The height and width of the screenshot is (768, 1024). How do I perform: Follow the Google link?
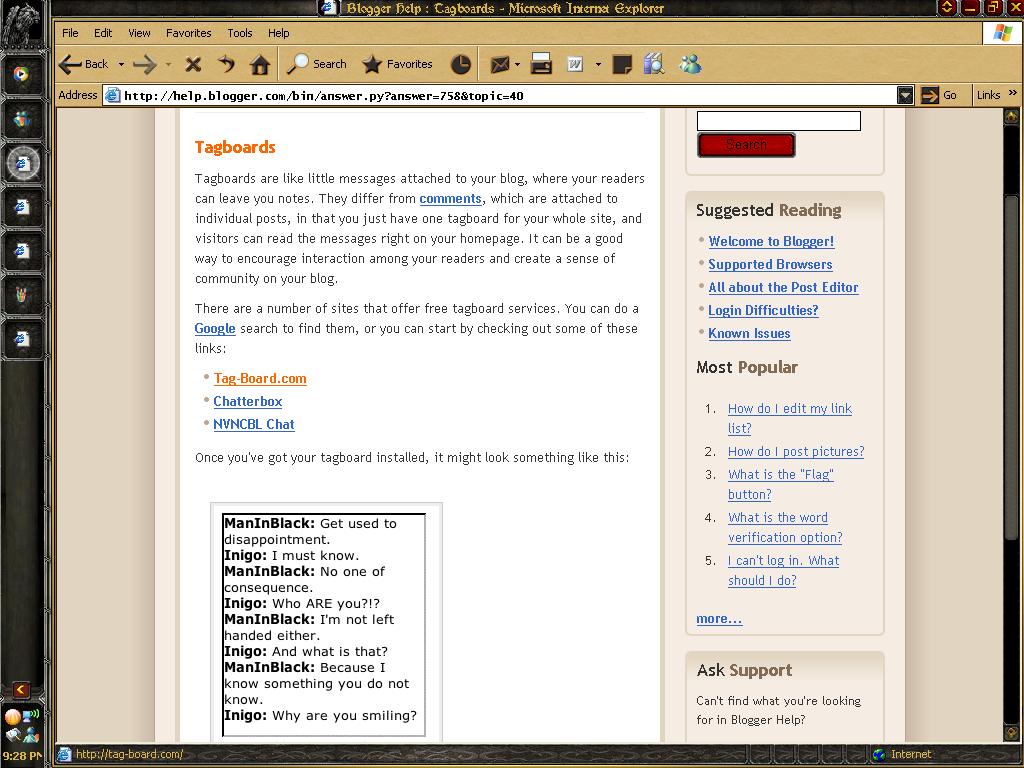pos(215,328)
